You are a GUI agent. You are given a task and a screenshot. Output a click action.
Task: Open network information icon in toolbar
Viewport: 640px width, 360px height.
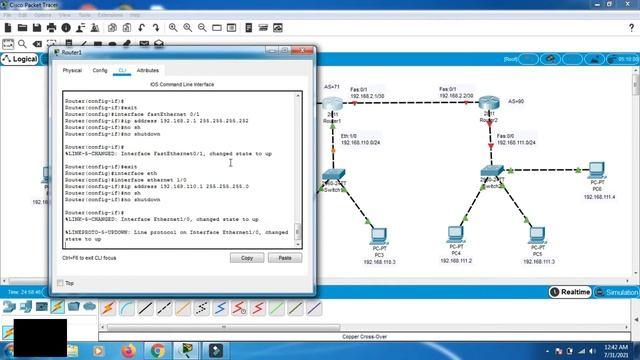point(66,28)
